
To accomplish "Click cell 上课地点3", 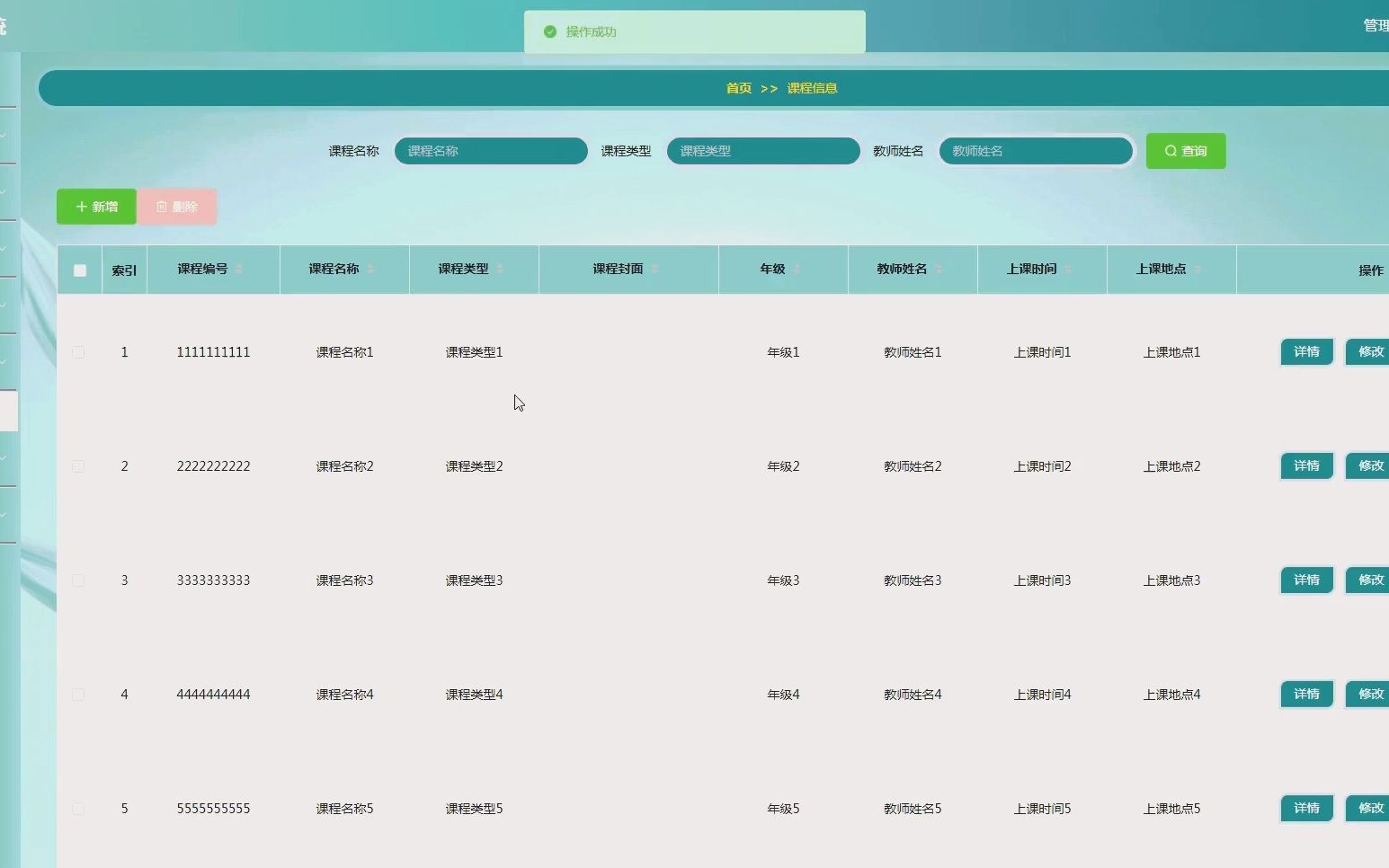I will tap(1171, 580).
